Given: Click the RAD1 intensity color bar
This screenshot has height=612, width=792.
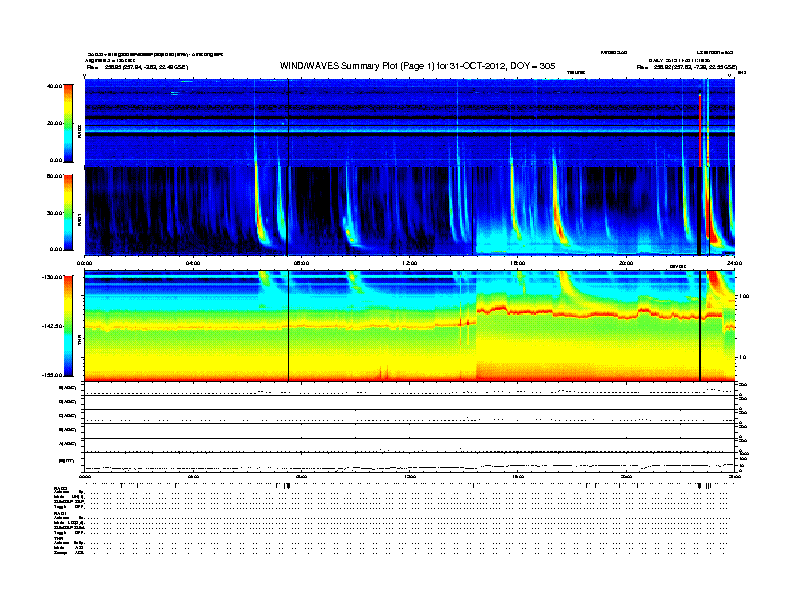Looking at the screenshot, I should (x=68, y=213).
